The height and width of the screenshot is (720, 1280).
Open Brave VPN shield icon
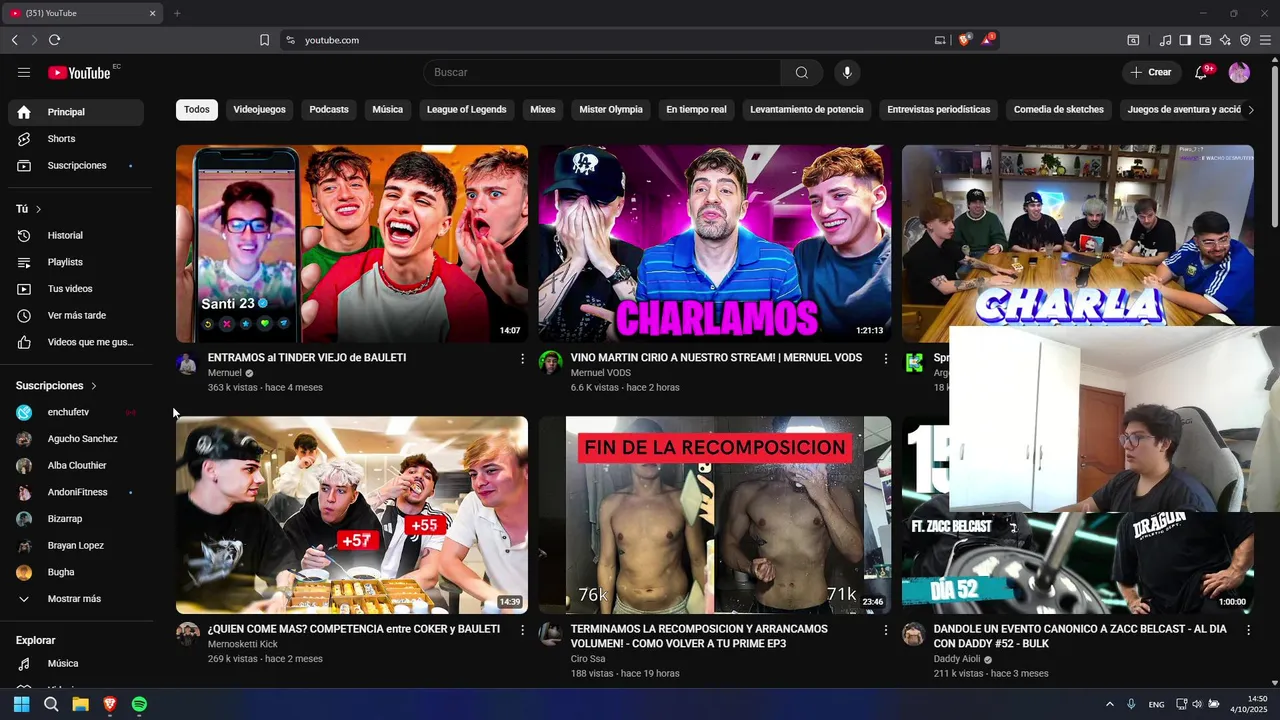[x=1245, y=40]
